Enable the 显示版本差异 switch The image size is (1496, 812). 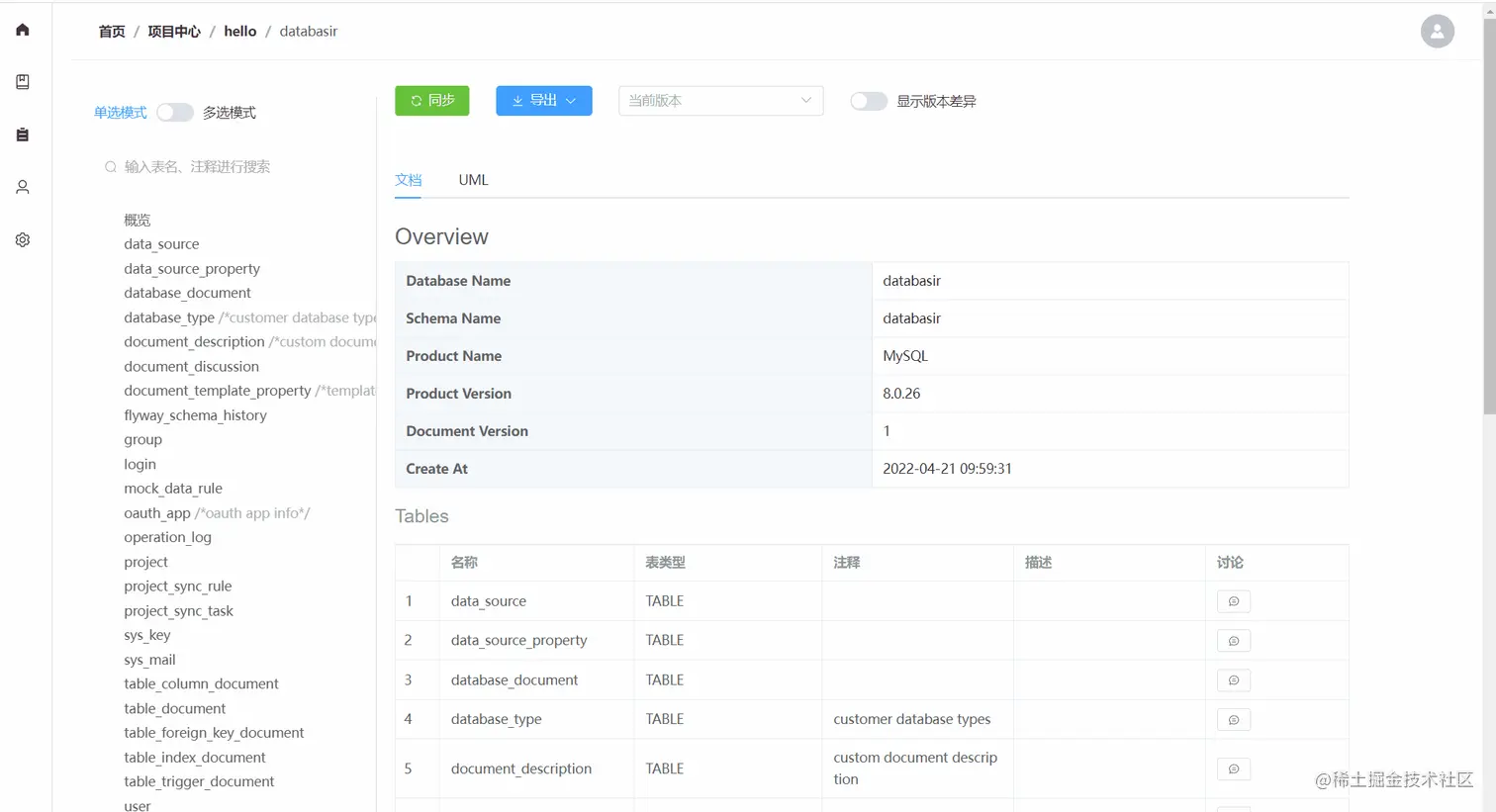point(869,101)
